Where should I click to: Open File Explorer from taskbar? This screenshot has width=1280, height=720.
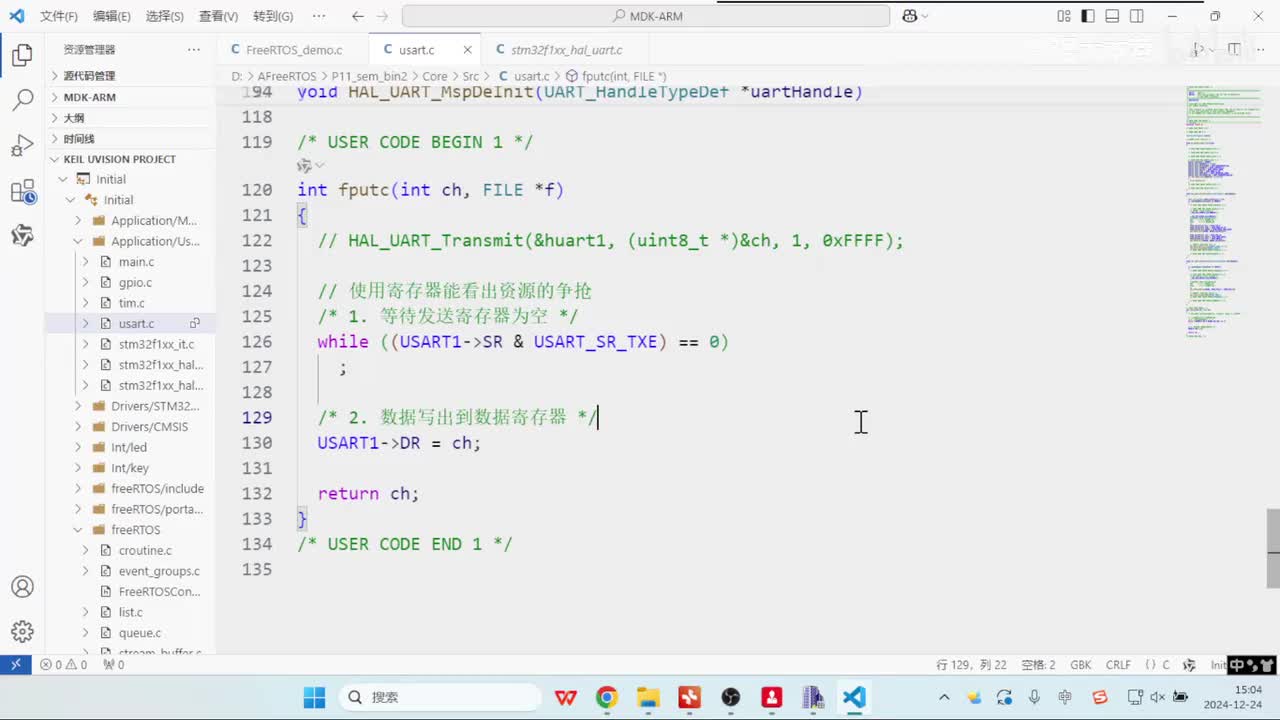click(x=648, y=697)
